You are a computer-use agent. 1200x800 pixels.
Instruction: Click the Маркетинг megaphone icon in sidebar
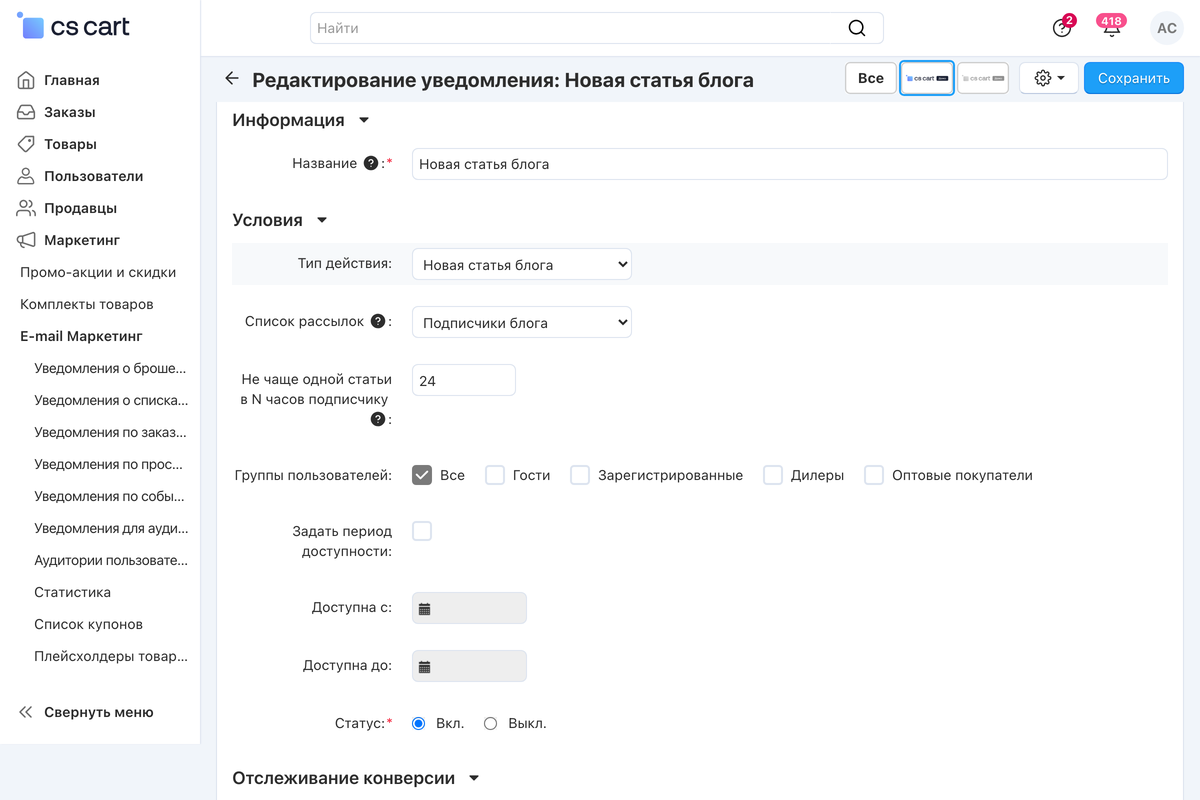pyautogui.click(x=26, y=240)
